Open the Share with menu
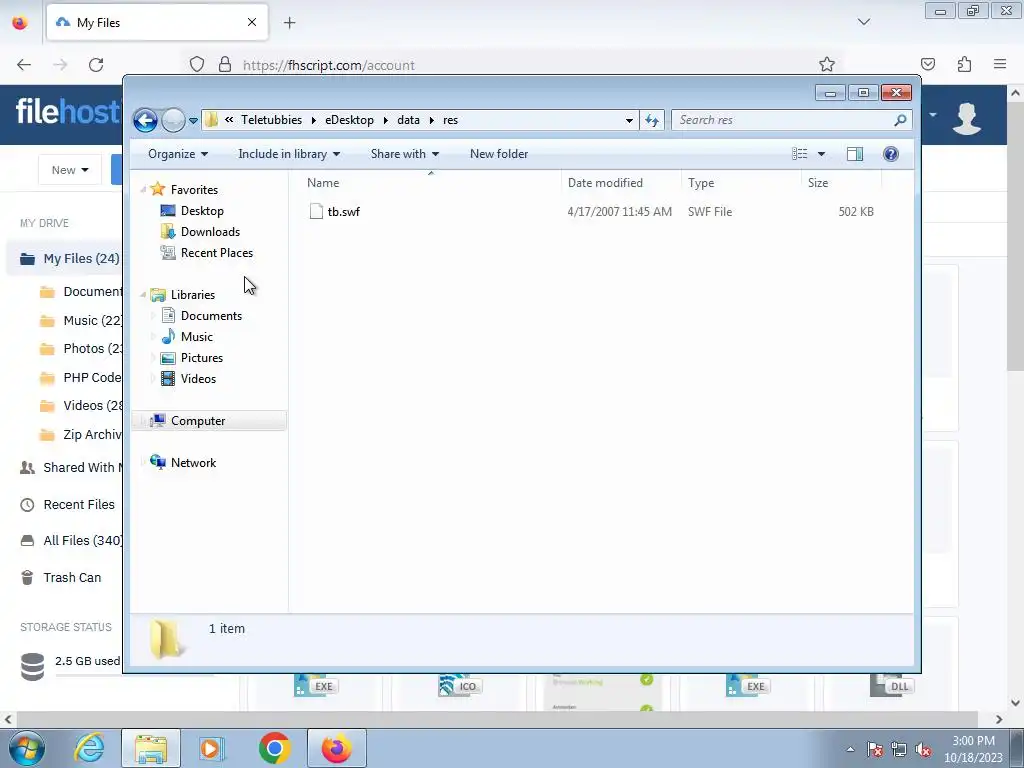Screen dimensions: 1024x768 pos(404,154)
